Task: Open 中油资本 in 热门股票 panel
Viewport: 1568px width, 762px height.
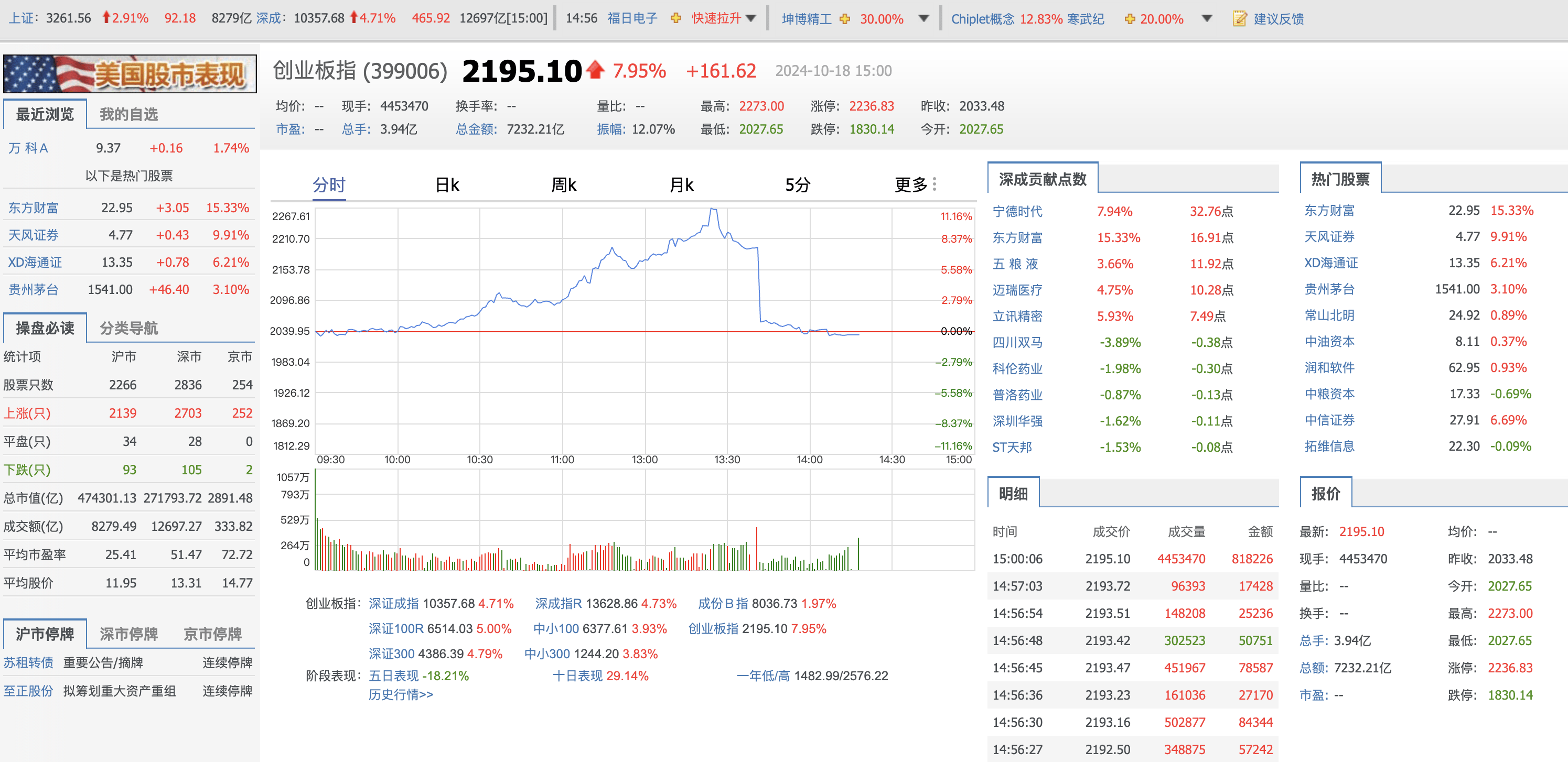Action: point(1329,341)
